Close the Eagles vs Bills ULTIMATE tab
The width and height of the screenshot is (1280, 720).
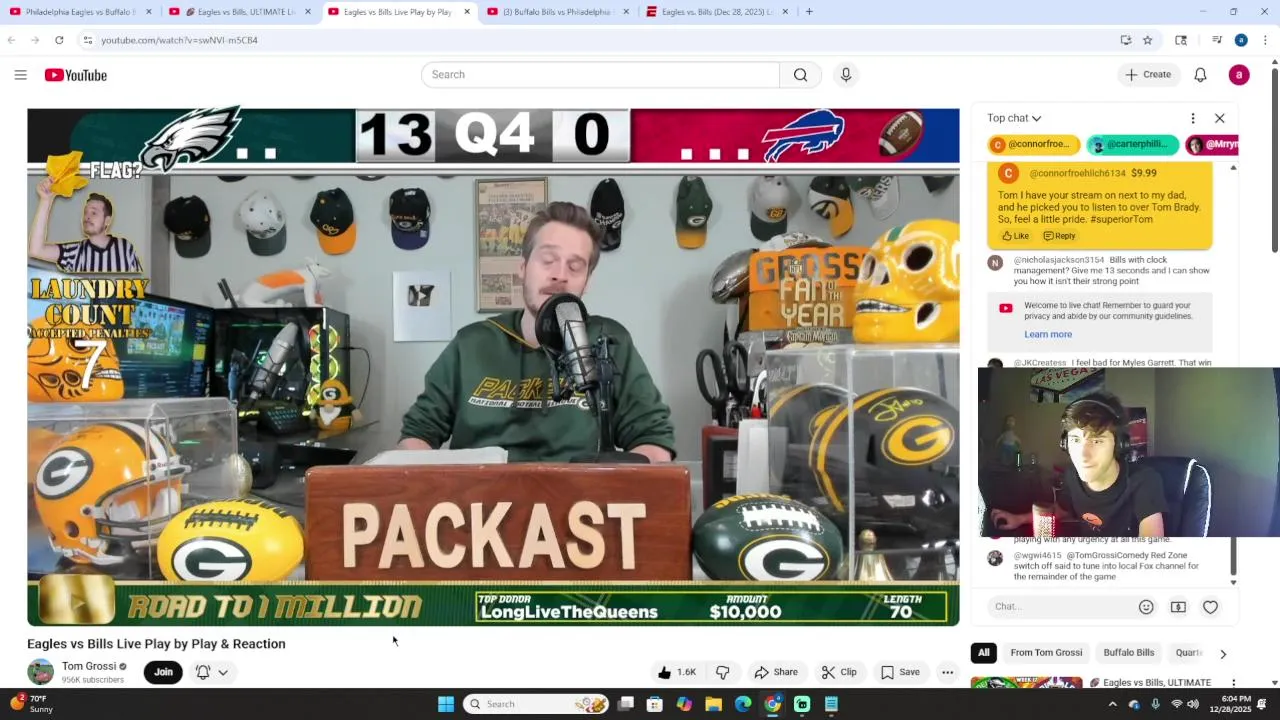(x=308, y=12)
